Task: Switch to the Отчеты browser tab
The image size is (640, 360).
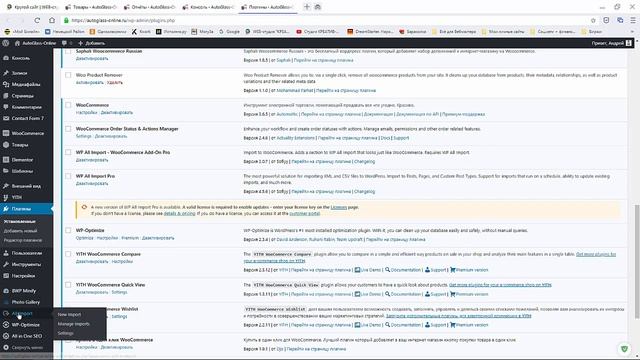Action: point(149,7)
